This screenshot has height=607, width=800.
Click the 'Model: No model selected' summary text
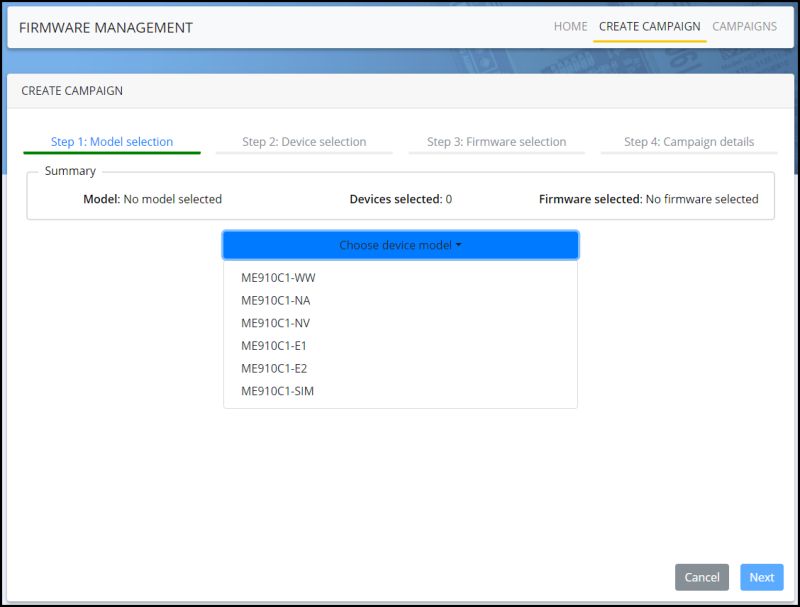(153, 199)
